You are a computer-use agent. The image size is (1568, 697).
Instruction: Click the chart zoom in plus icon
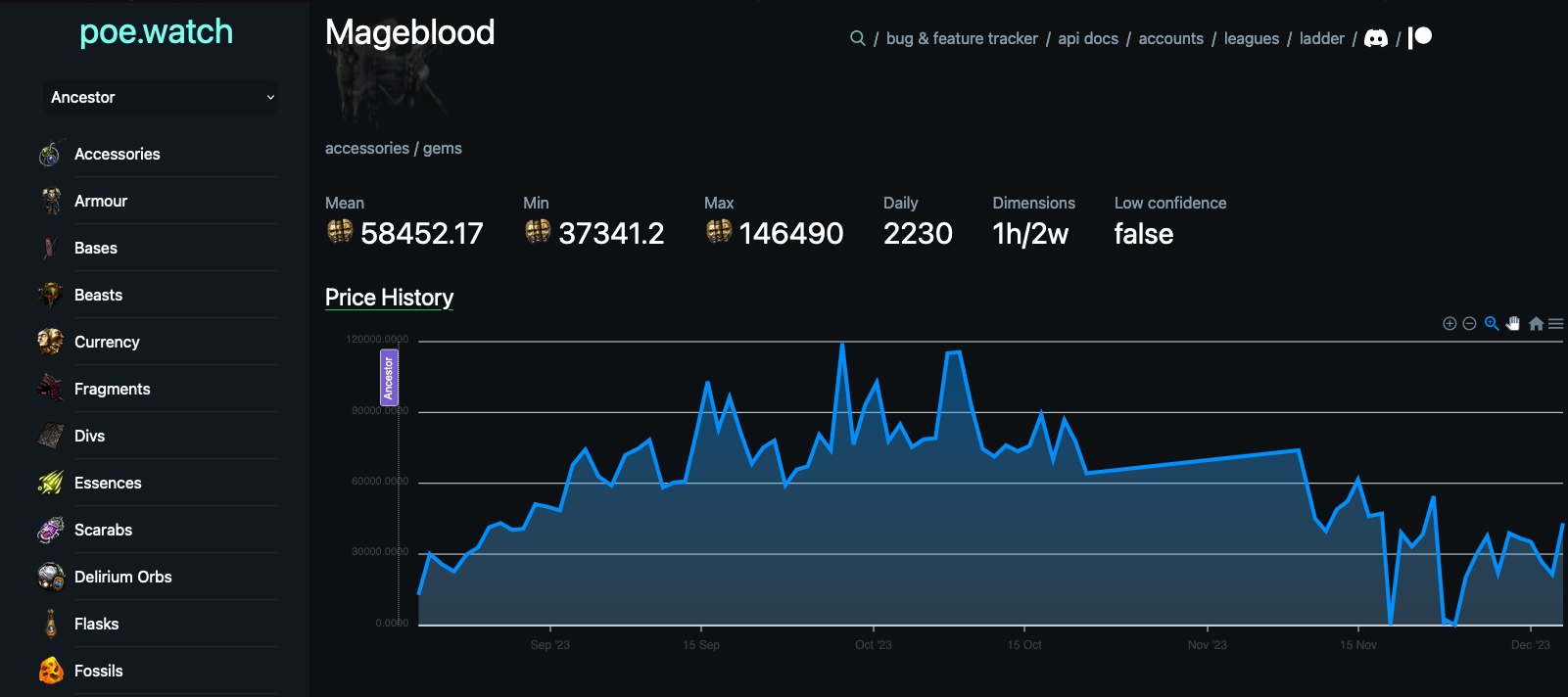coord(1449,324)
